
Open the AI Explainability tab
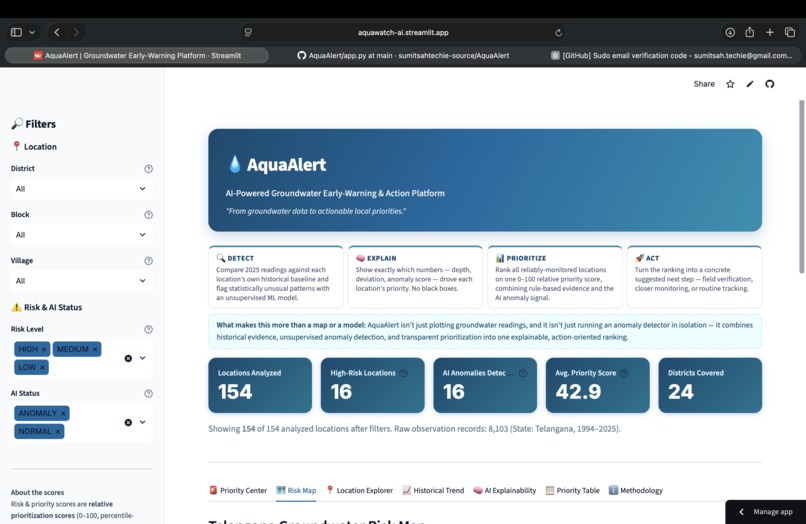[505, 491]
